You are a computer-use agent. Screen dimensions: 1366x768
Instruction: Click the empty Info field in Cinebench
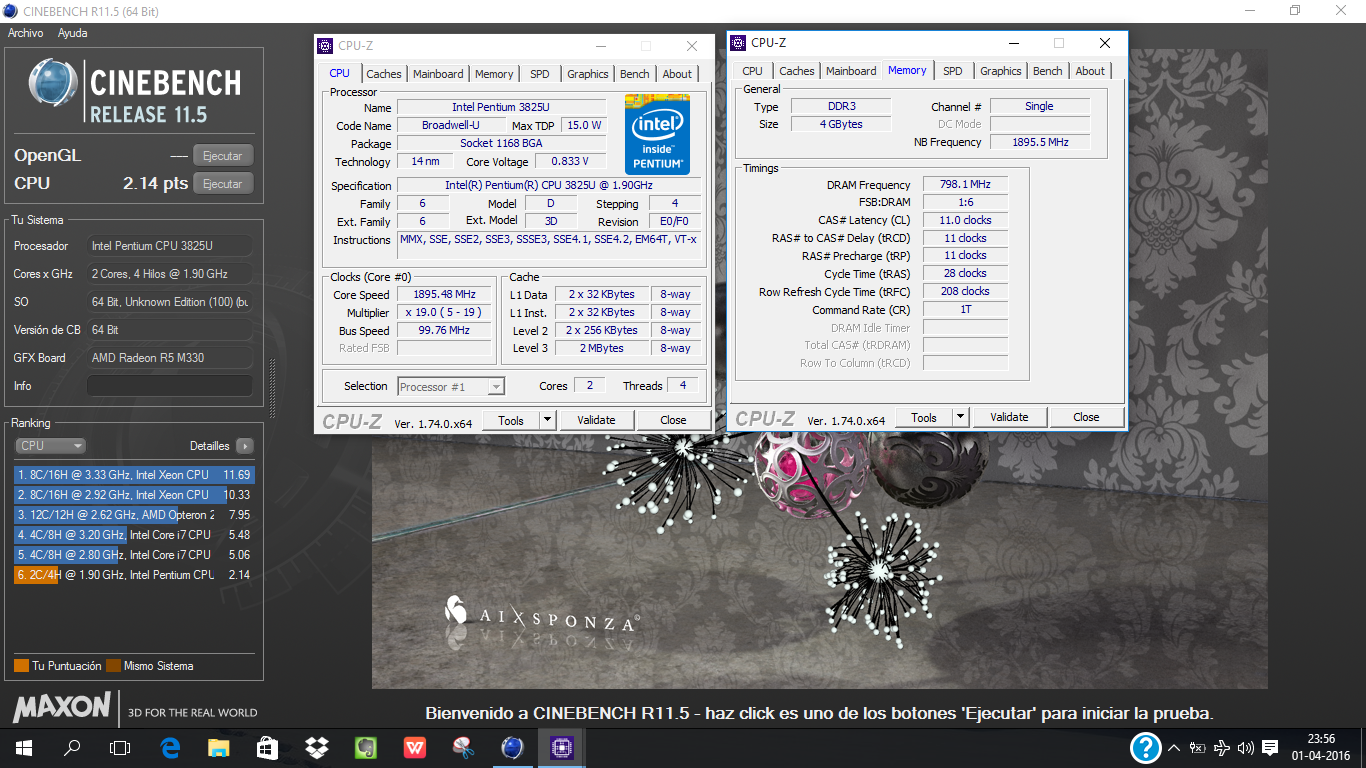click(170, 386)
